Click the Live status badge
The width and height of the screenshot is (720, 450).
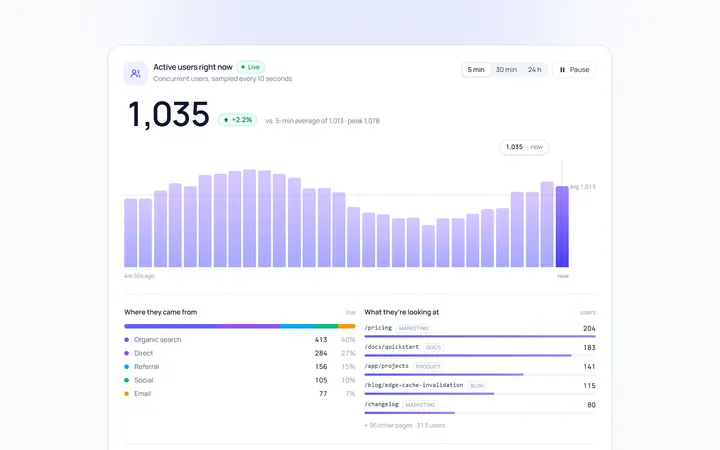(x=250, y=67)
